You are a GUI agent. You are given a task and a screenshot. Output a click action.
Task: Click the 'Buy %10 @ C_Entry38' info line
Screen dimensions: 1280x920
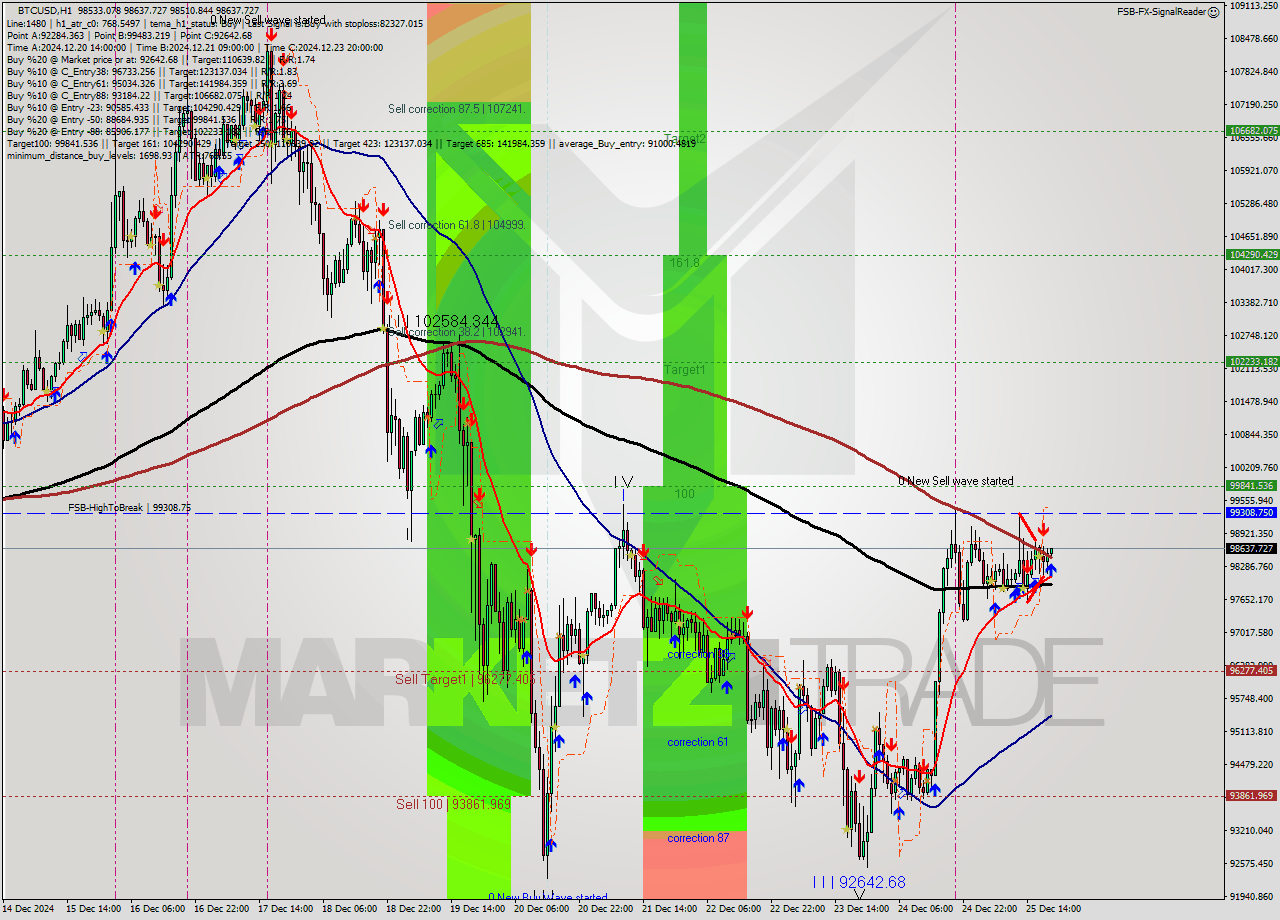152,71
